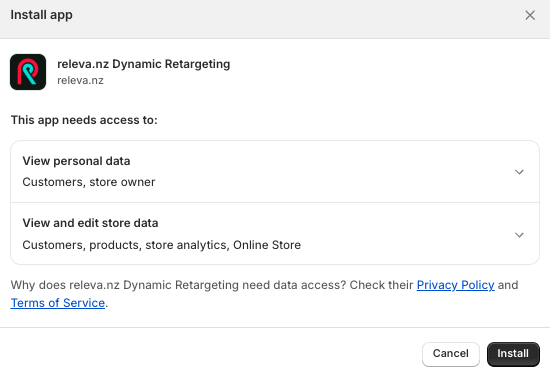
Task: Click 'Customers, products, store analytics, Online Store' text
Action: (162, 245)
